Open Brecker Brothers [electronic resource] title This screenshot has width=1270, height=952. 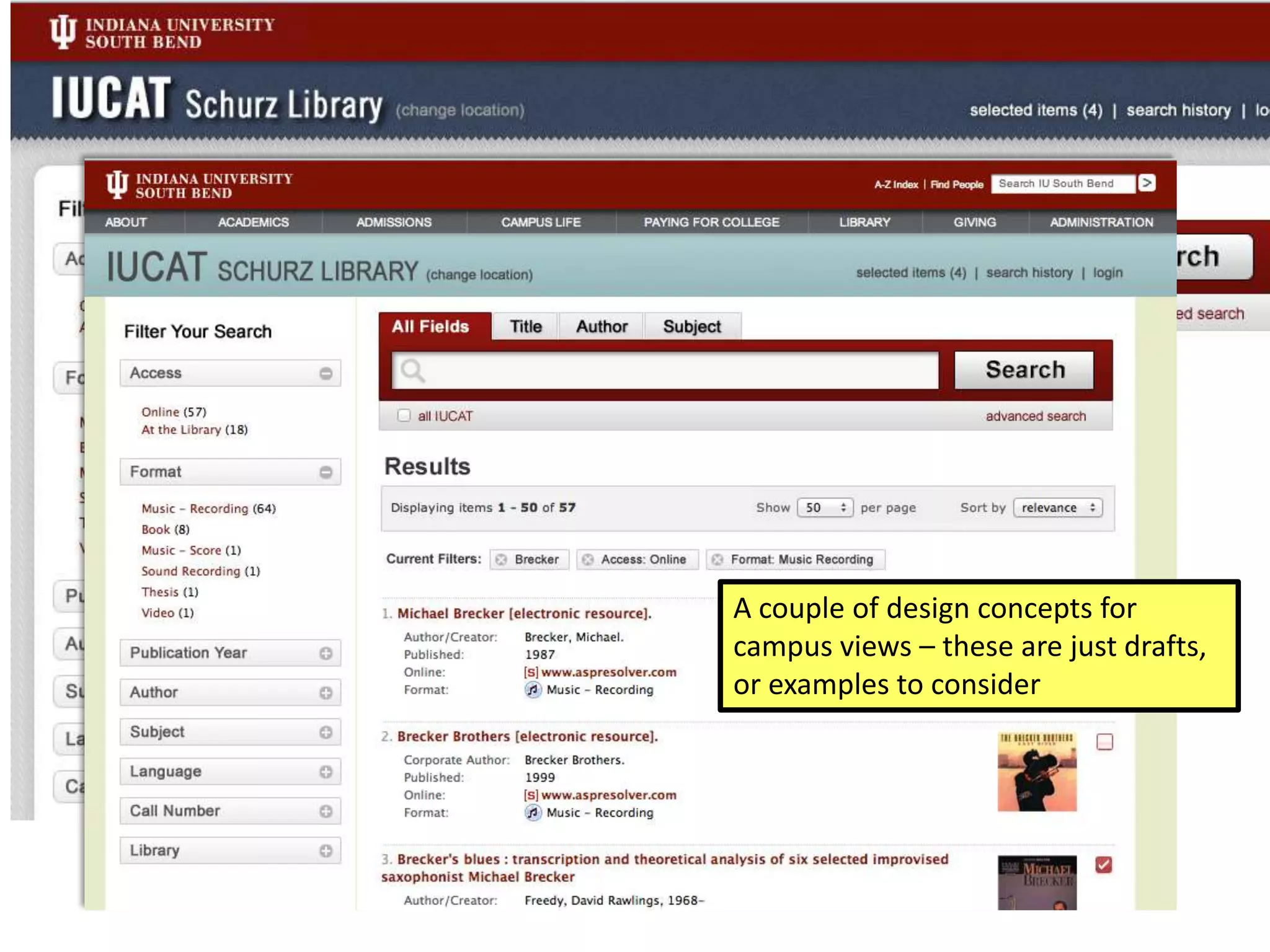pos(527,736)
